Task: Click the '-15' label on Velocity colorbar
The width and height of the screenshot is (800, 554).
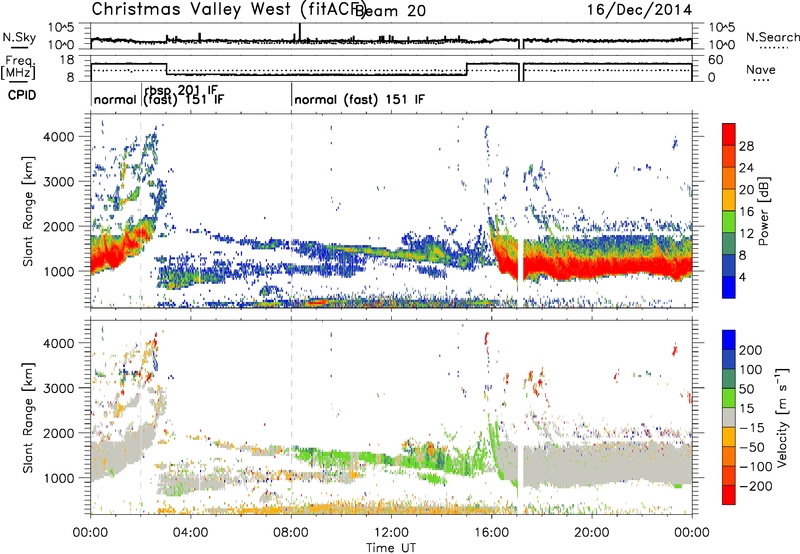Action: tap(753, 427)
